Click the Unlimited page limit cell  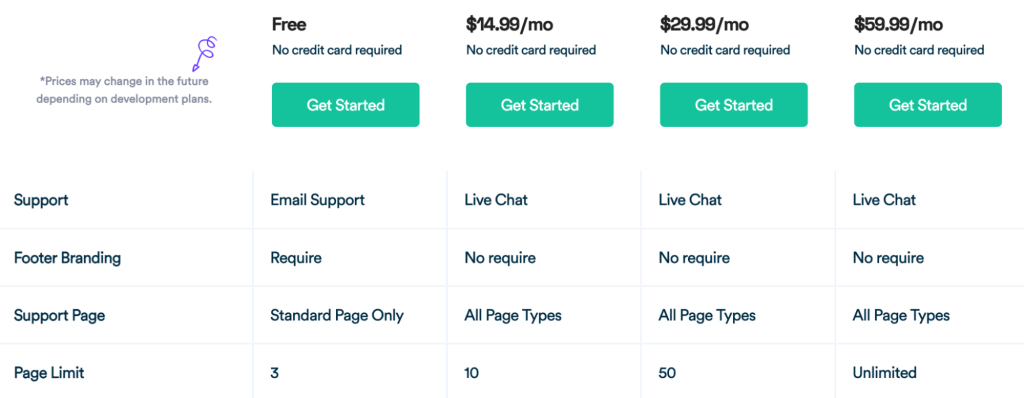pyautogui.click(x=884, y=373)
